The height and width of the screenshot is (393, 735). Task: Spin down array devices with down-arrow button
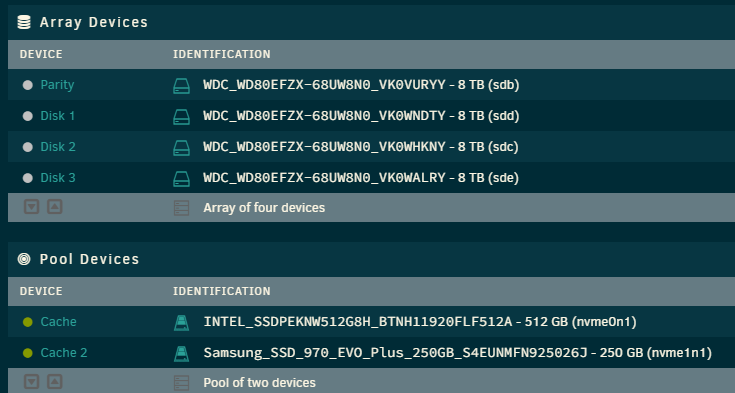tap(31, 206)
